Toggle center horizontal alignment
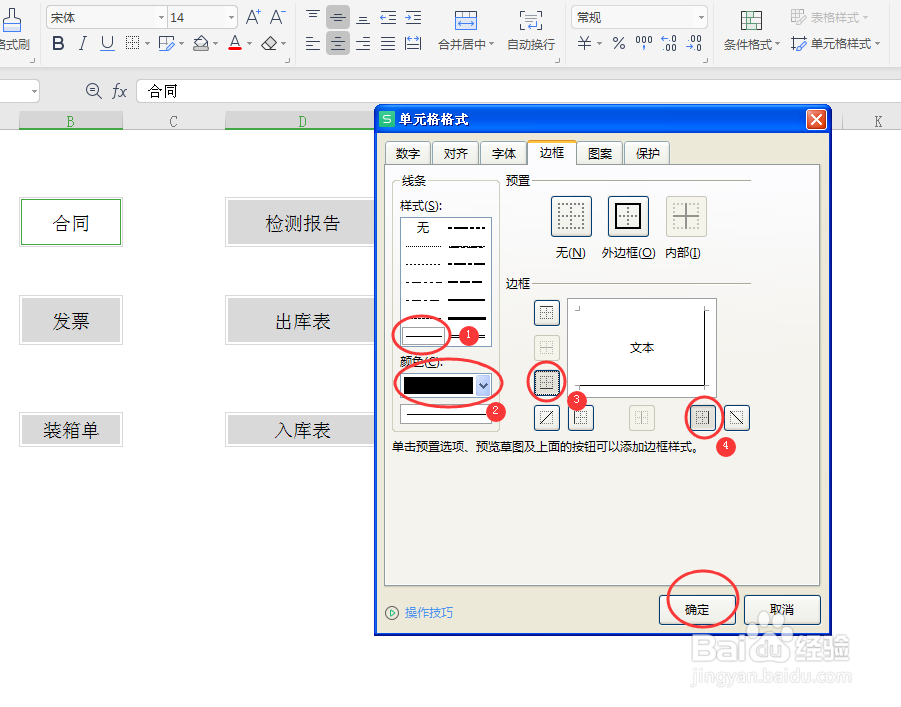 338,43
